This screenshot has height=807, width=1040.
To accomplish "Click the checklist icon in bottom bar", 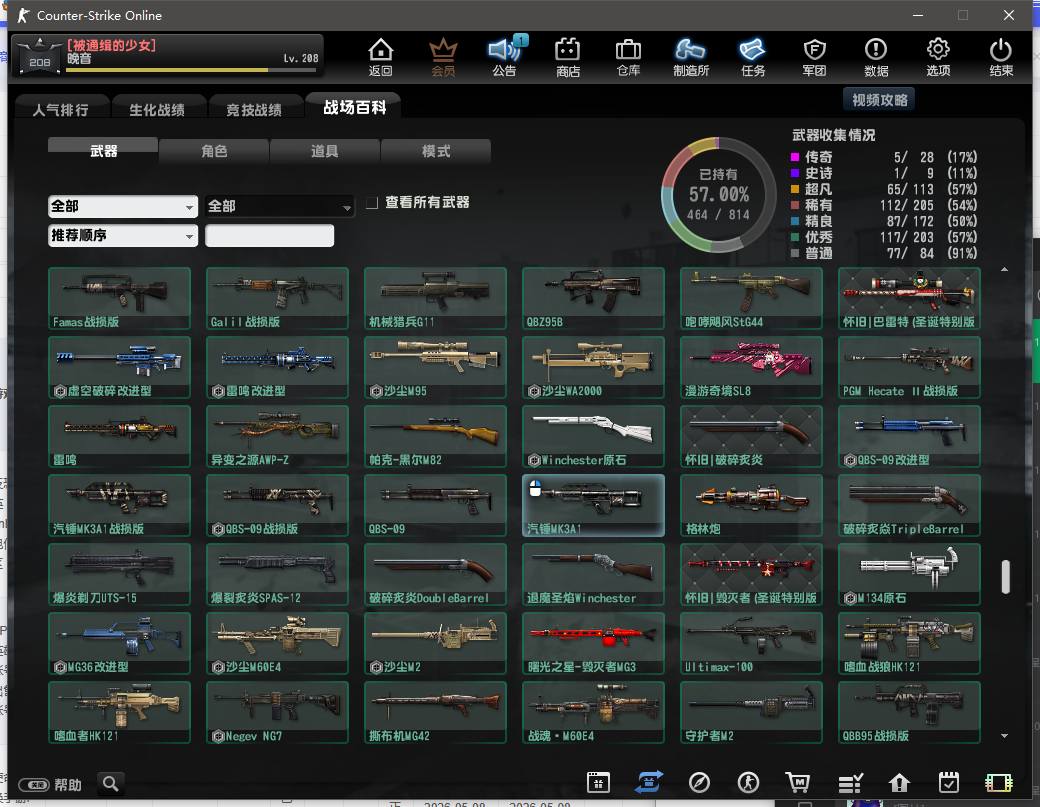I will pos(850,783).
